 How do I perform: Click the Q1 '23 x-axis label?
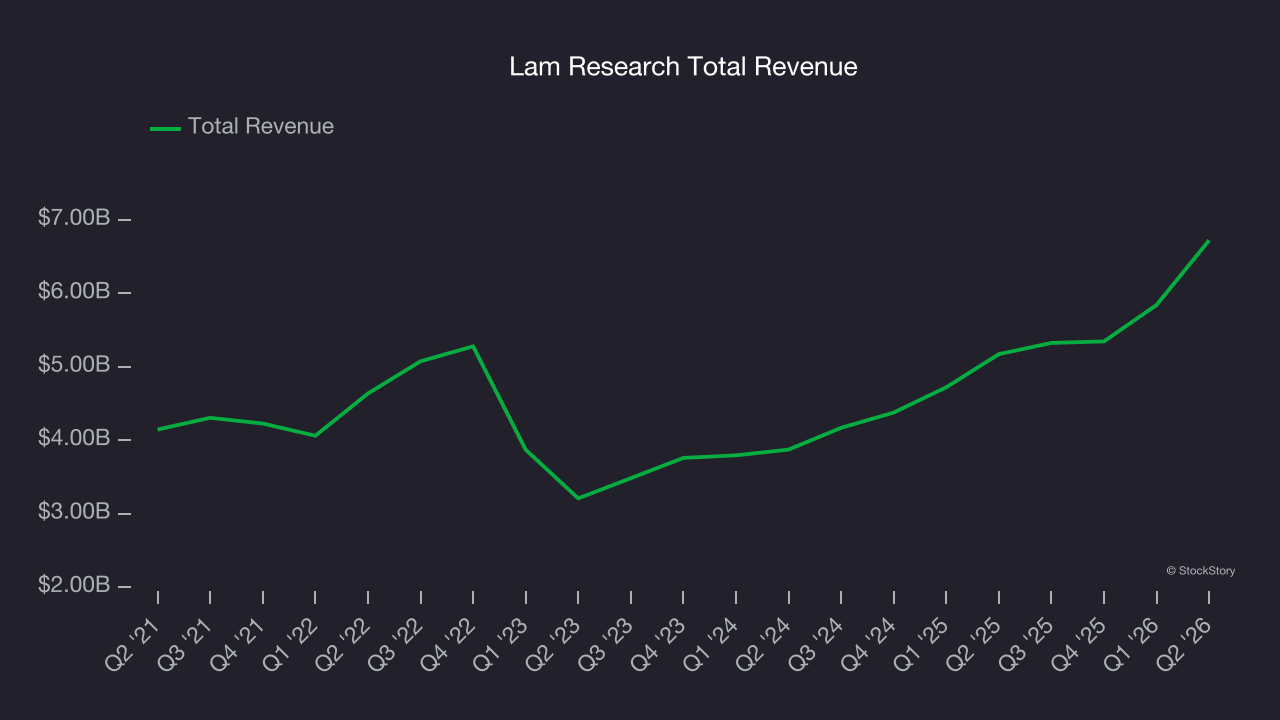(x=501, y=643)
